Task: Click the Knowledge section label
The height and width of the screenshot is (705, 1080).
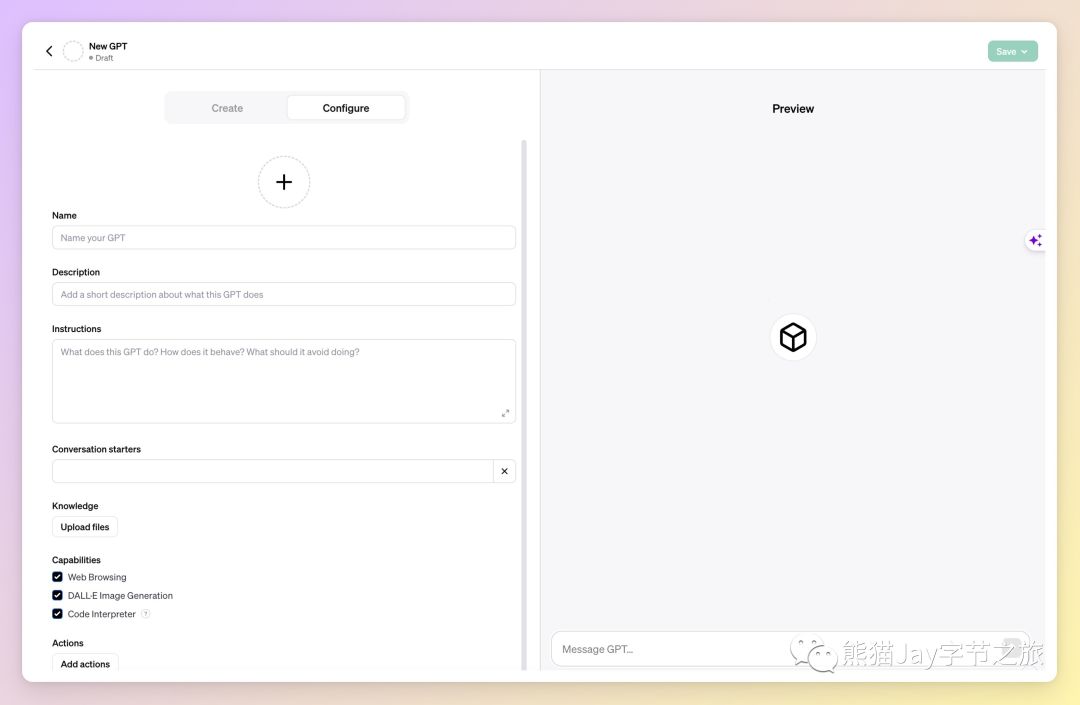Action: (x=75, y=505)
